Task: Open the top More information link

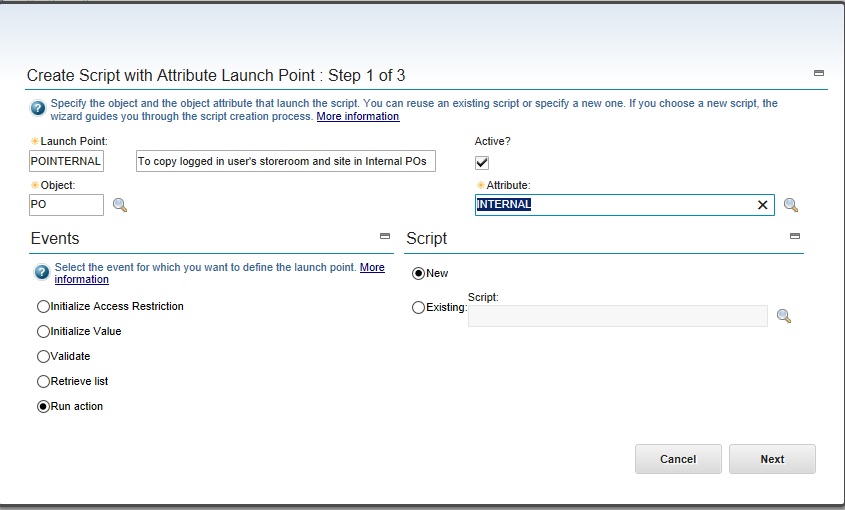Action: (358, 117)
